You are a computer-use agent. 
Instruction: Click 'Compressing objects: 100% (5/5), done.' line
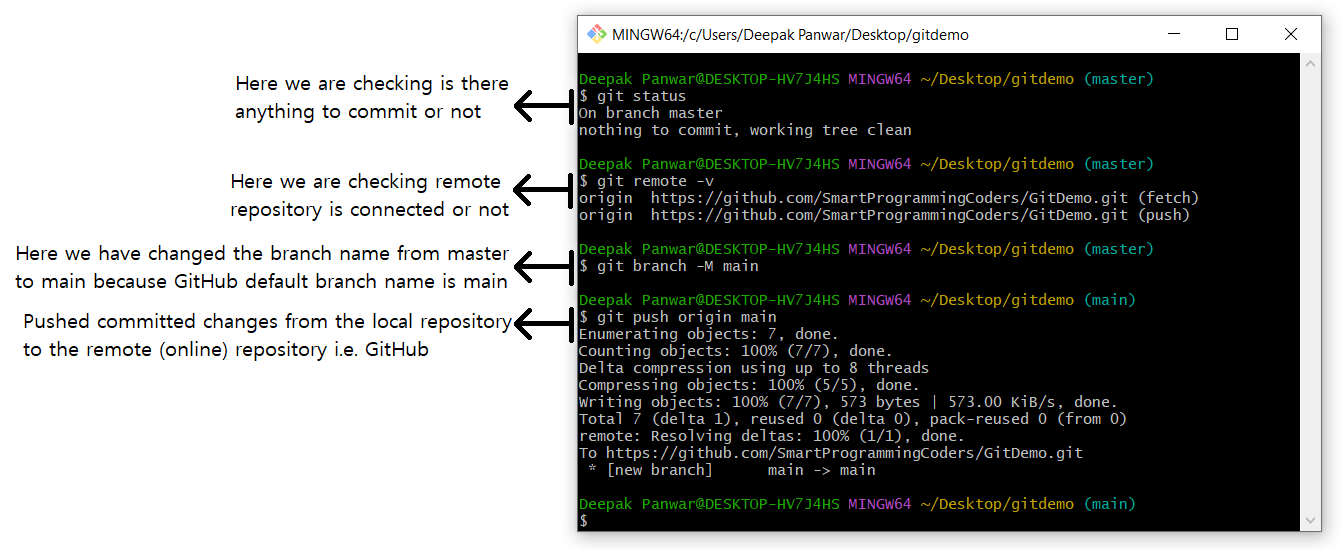(749, 385)
